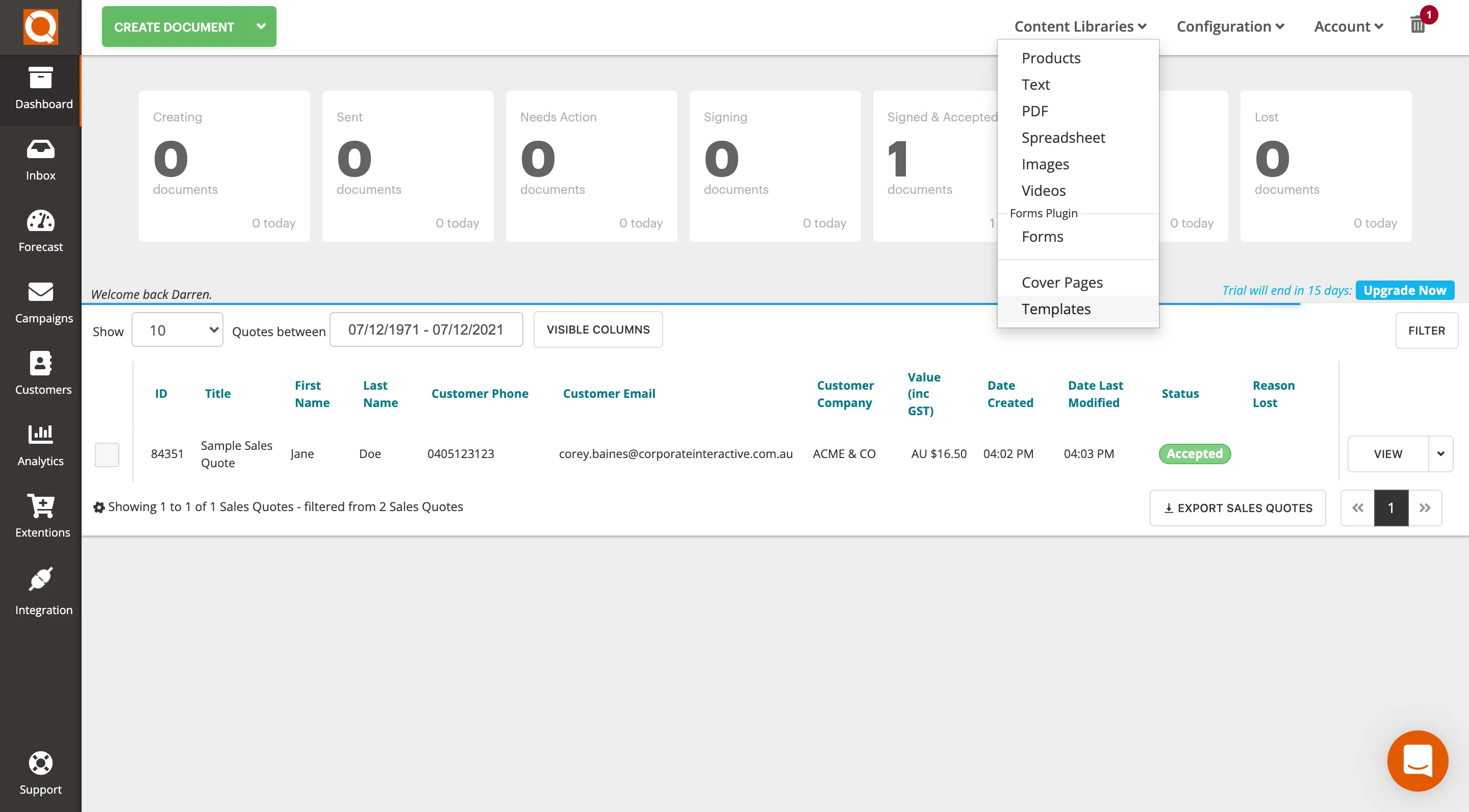Select the Integration sidebar icon
The width and height of the screenshot is (1469, 812).
[x=40, y=588]
